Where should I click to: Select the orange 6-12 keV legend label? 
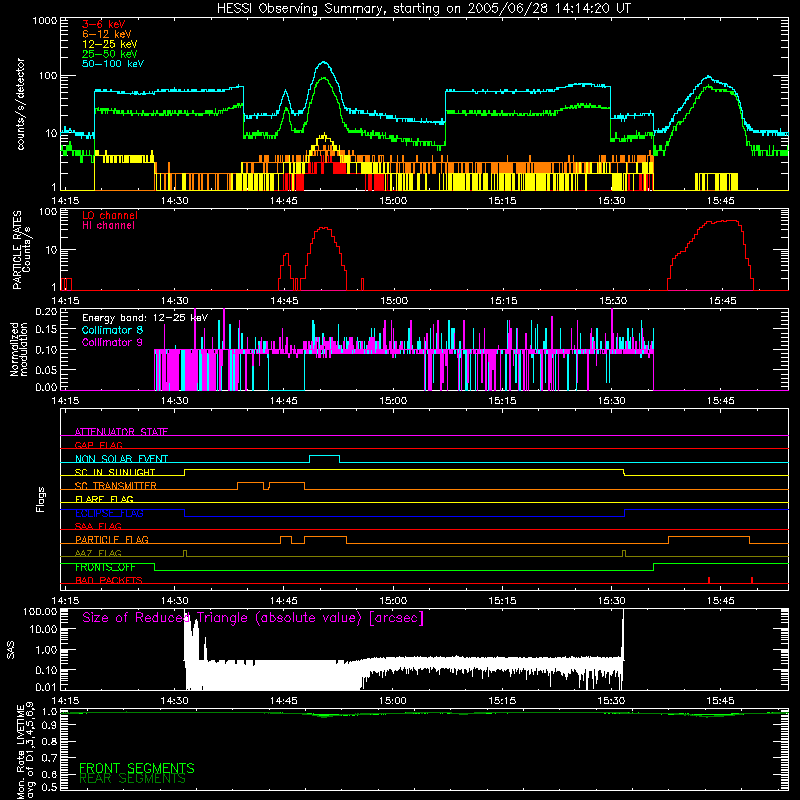(107, 34)
